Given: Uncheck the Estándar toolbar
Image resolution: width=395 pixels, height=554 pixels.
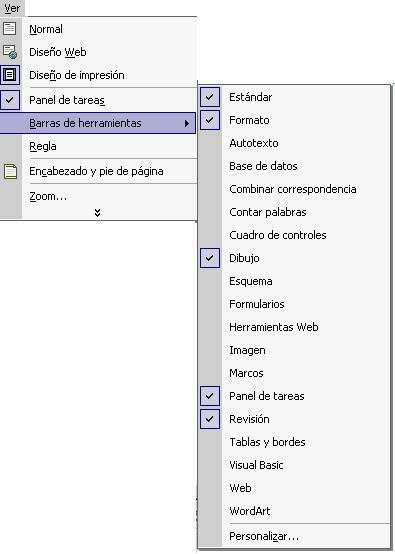Looking at the screenshot, I should click(x=210, y=97).
